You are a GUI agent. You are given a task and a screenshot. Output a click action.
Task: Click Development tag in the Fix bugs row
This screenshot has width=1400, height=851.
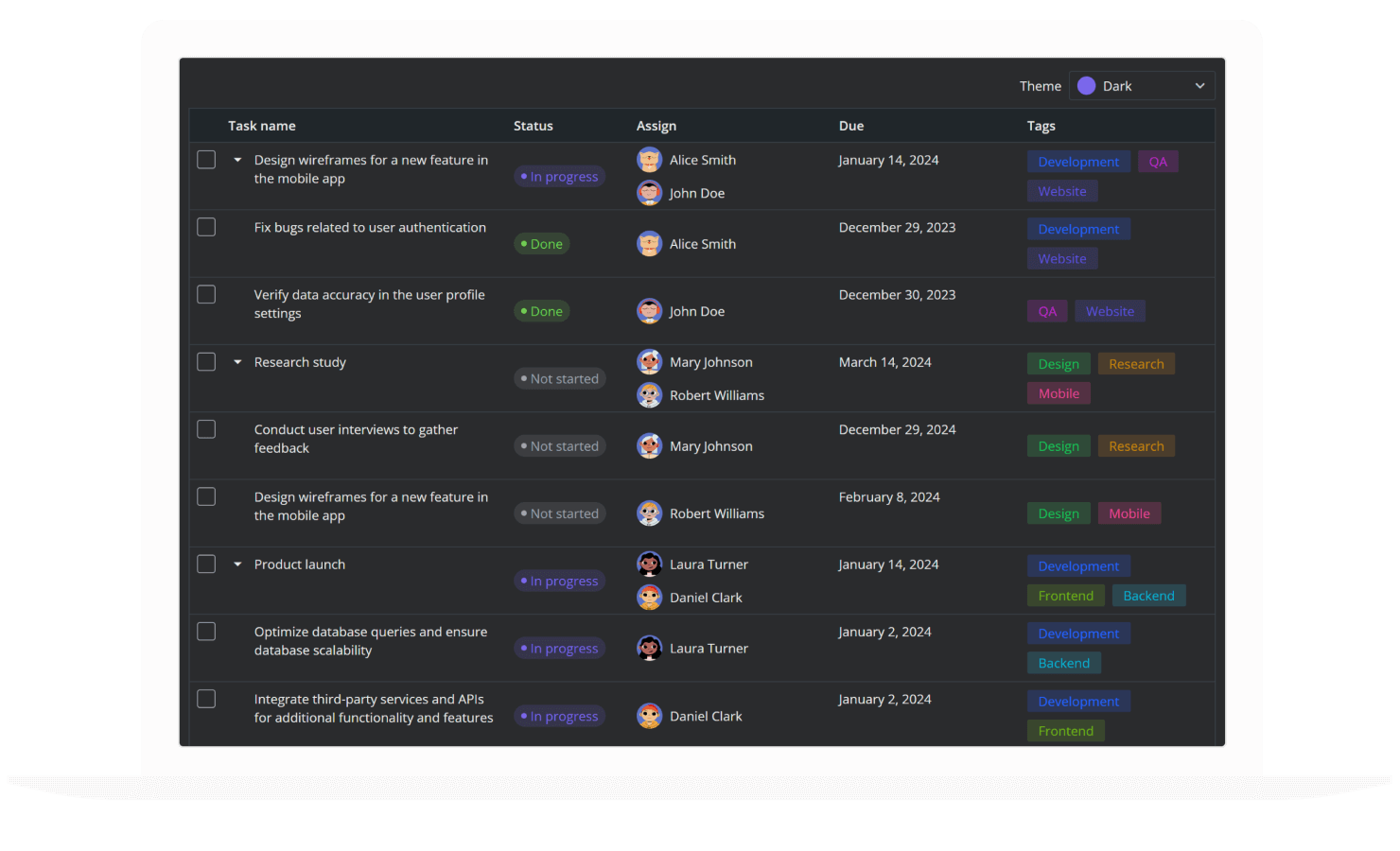coord(1078,229)
